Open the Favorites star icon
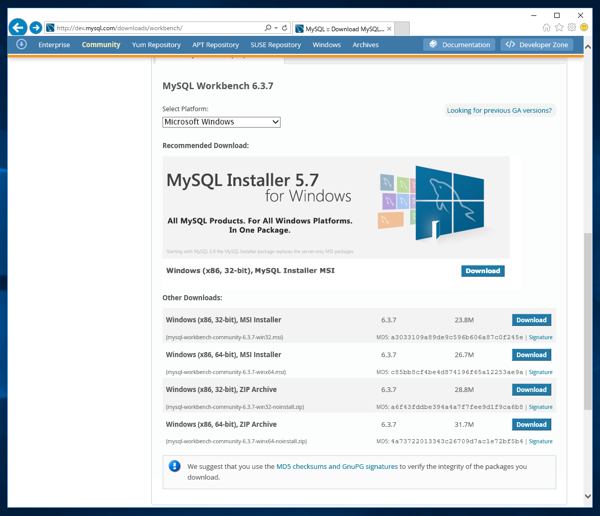Image resolution: width=600 pixels, height=516 pixels. pos(559,27)
